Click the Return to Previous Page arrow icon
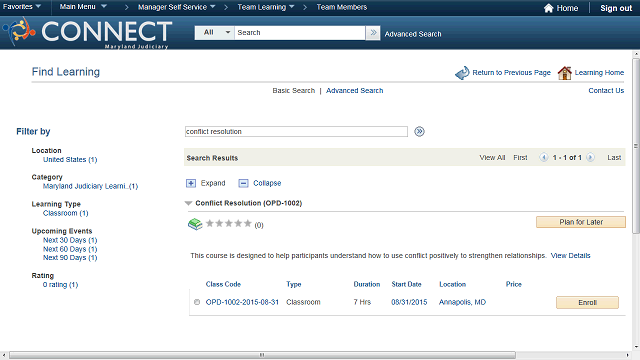The image size is (640, 360). tap(462, 73)
